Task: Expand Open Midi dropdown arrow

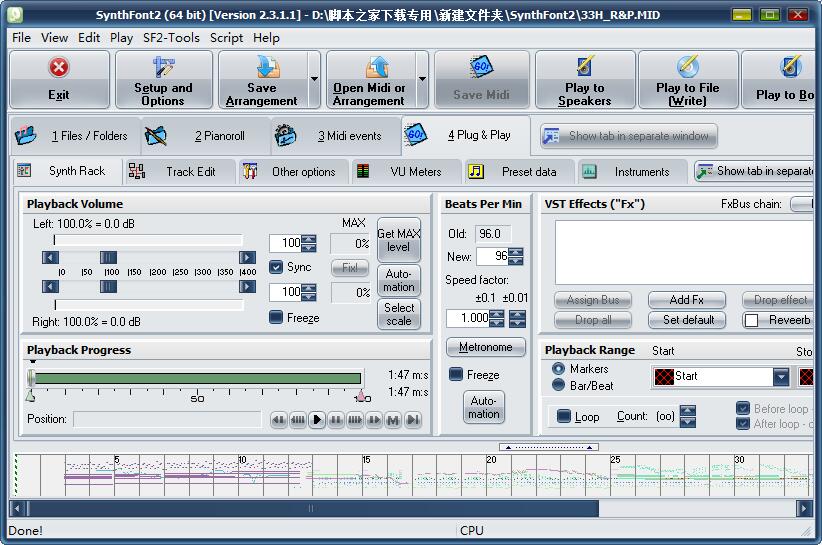Action: coord(422,80)
